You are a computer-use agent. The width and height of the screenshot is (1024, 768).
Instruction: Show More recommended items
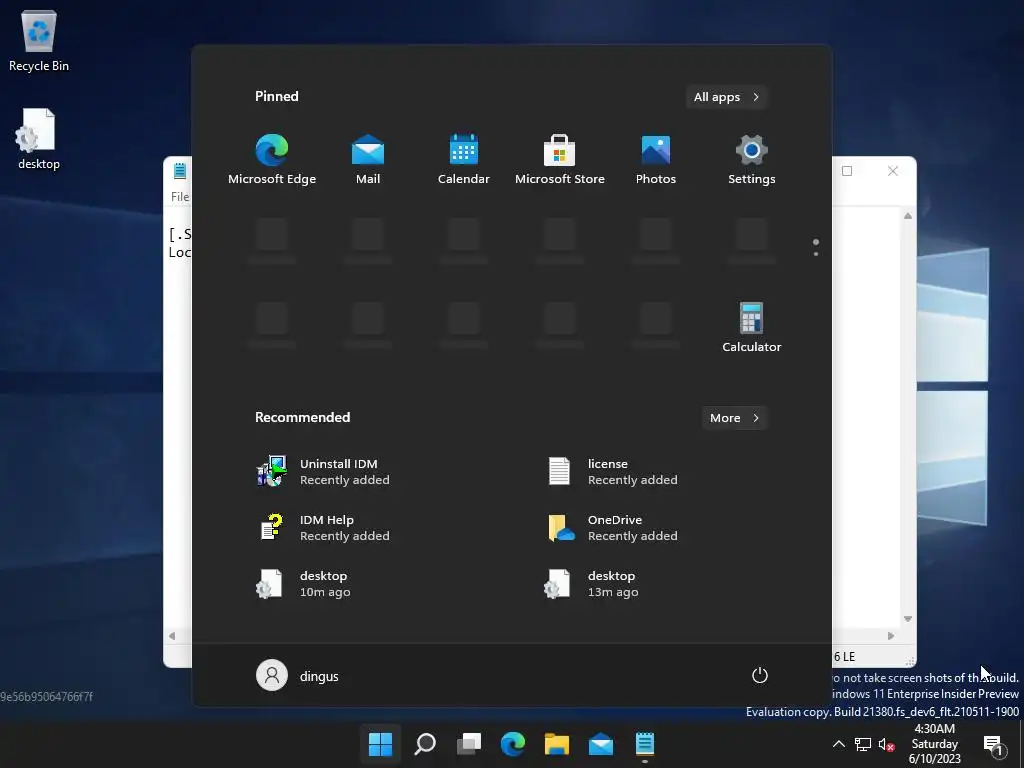734,418
